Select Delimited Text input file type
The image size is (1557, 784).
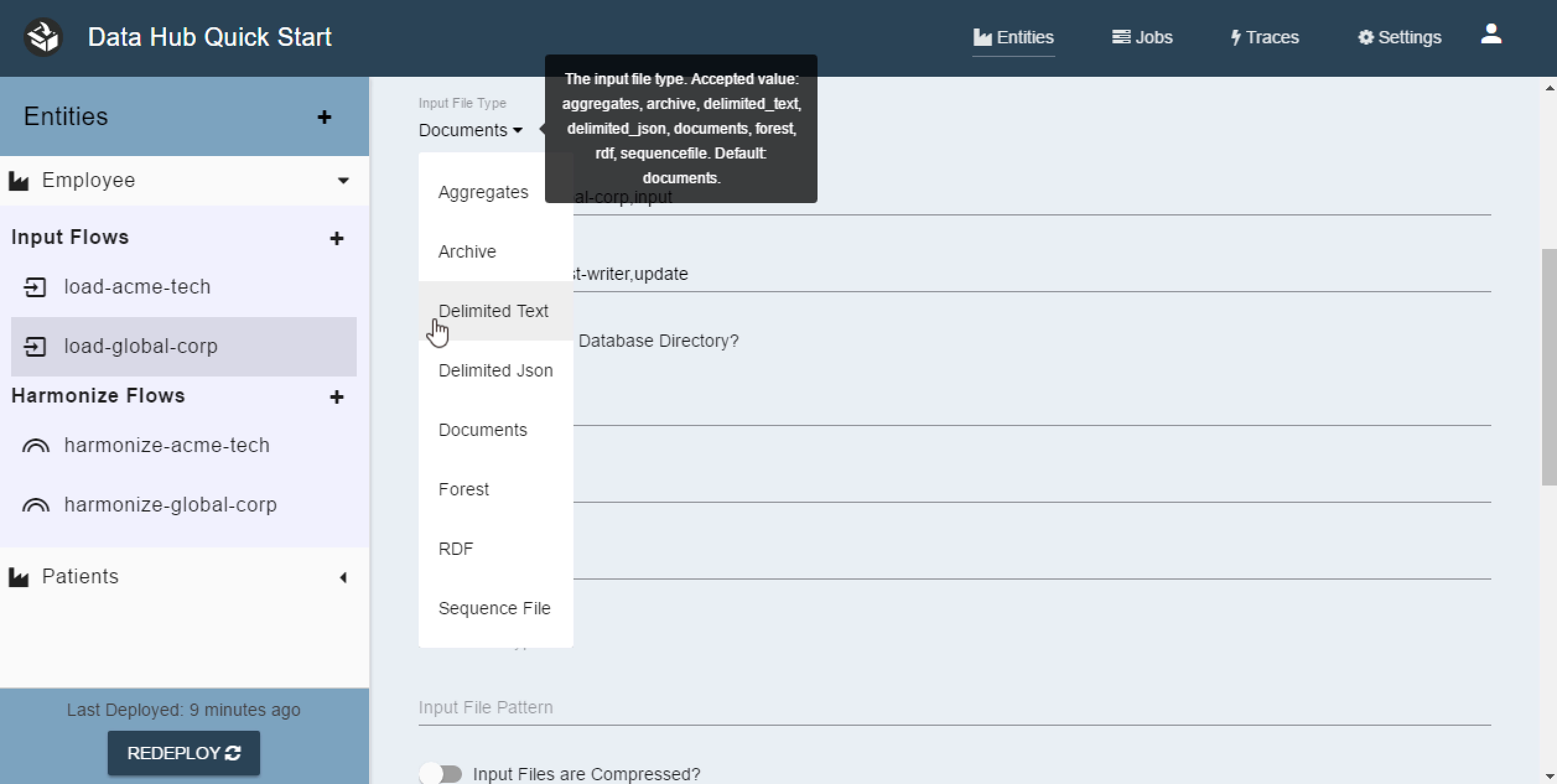pyautogui.click(x=494, y=311)
